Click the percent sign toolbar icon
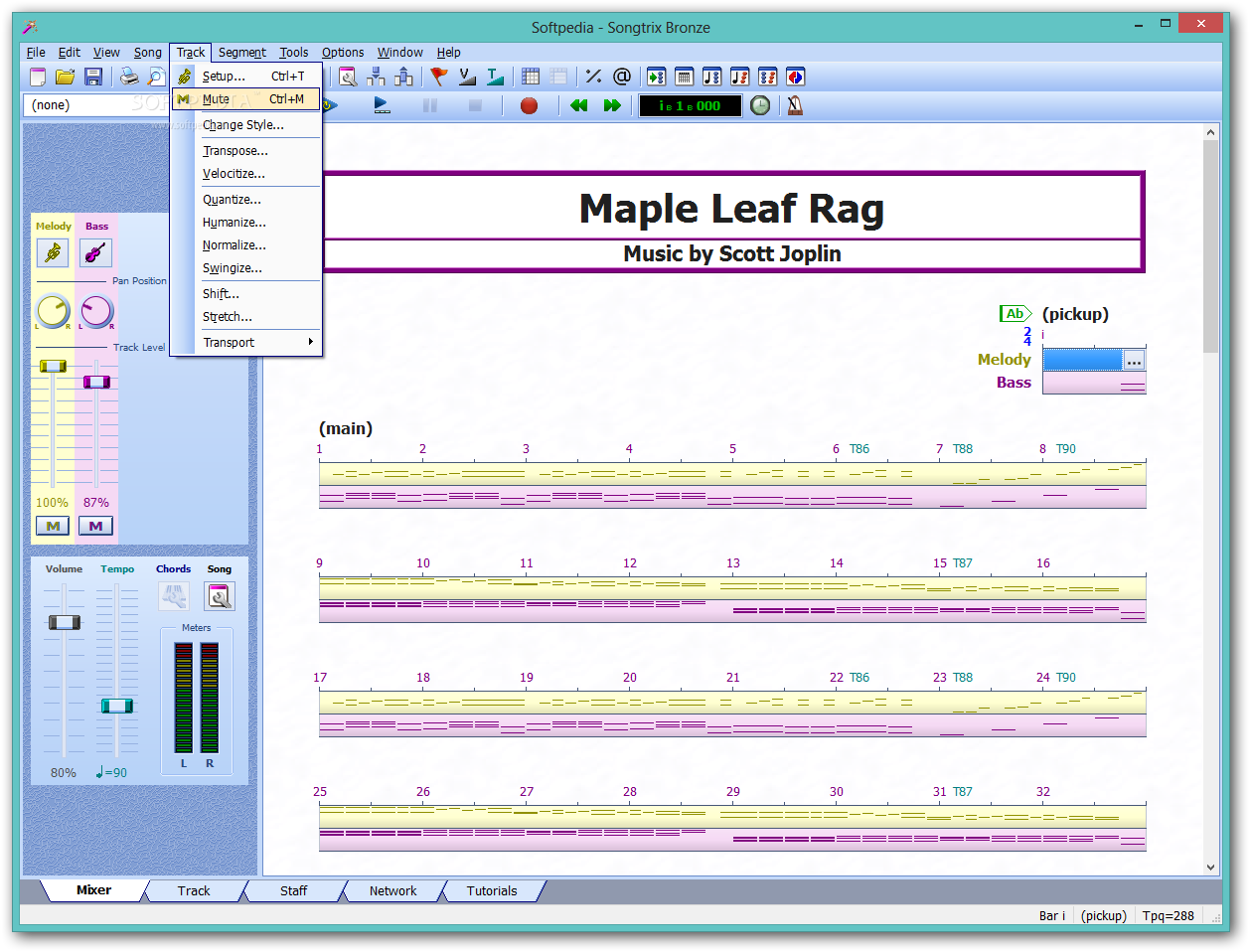This screenshot has width=1250, height=952. tap(593, 77)
